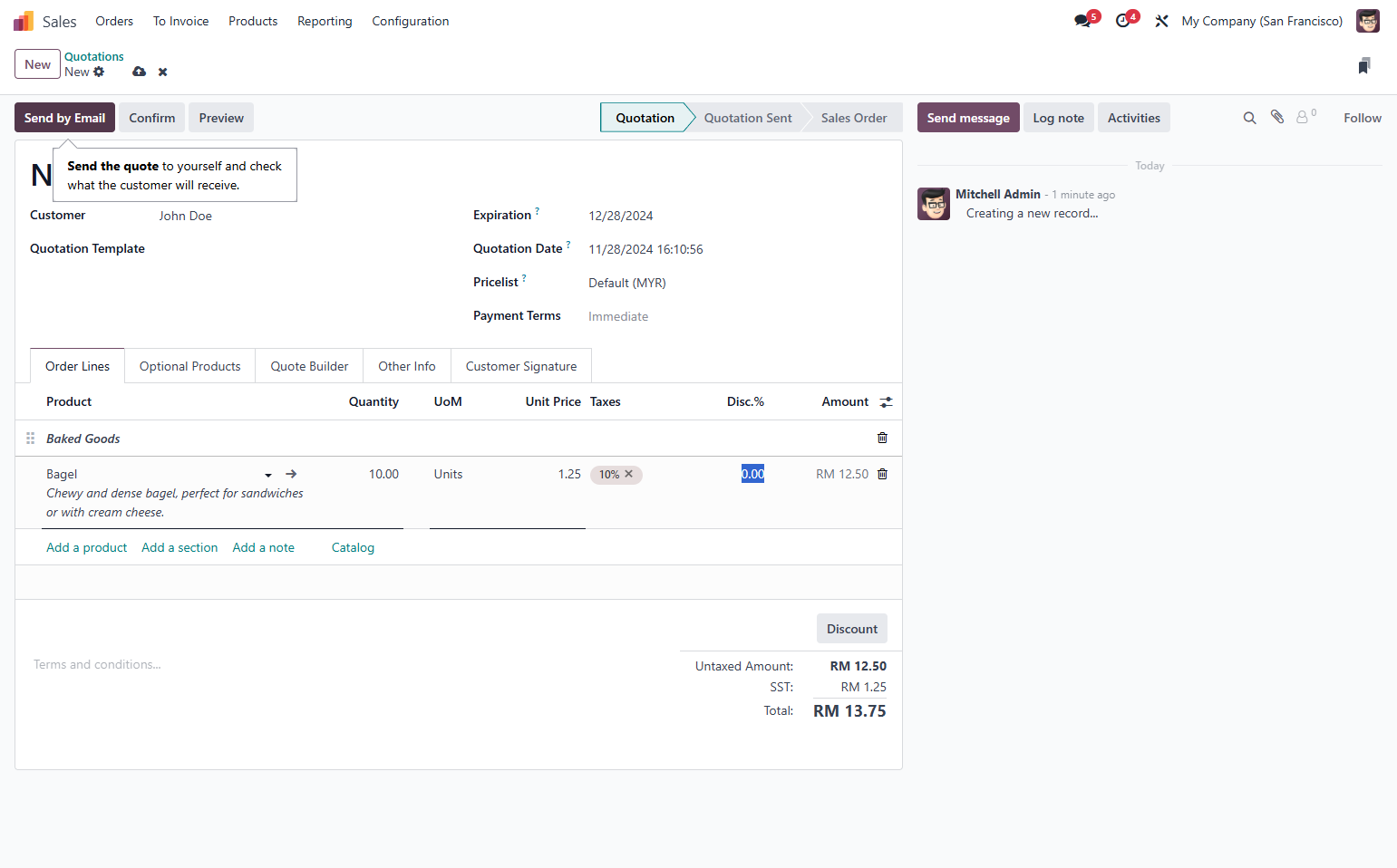This screenshot has width=1397, height=868.
Task: Delete the Baked Goods section
Action: tap(882, 438)
